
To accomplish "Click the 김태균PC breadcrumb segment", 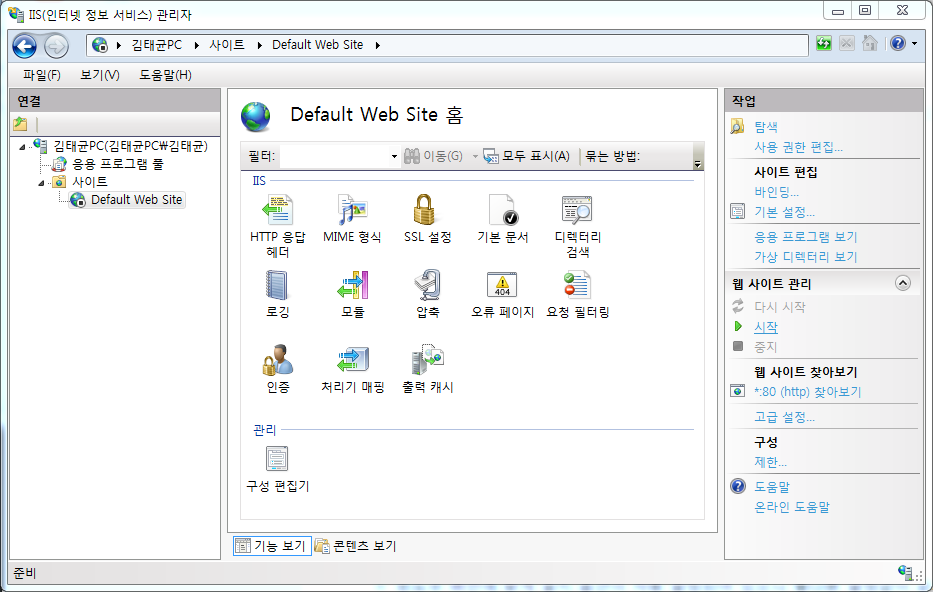I will click(x=156, y=45).
